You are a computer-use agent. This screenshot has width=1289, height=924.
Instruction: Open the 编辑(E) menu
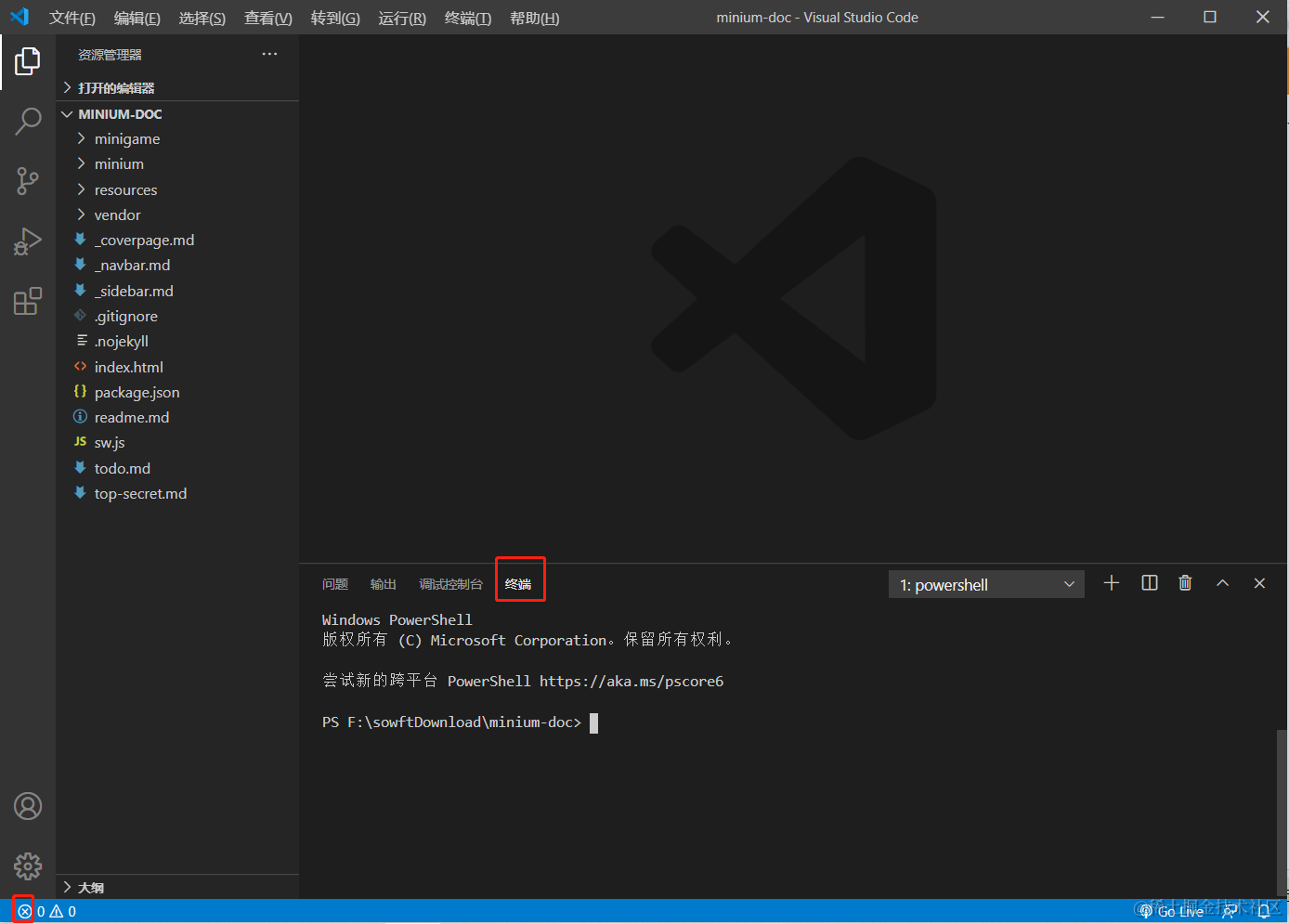137,18
